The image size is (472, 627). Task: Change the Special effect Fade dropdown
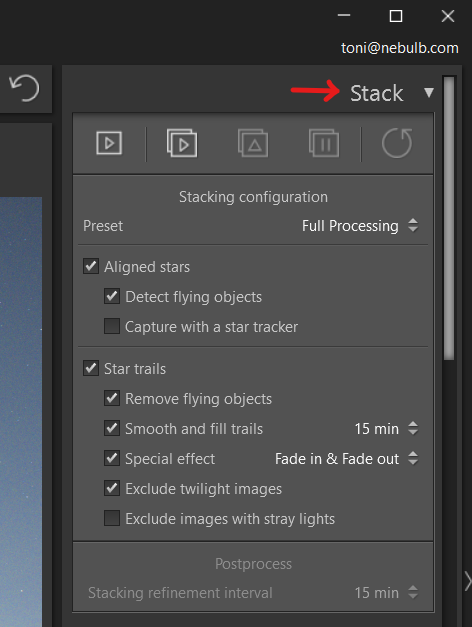346,459
